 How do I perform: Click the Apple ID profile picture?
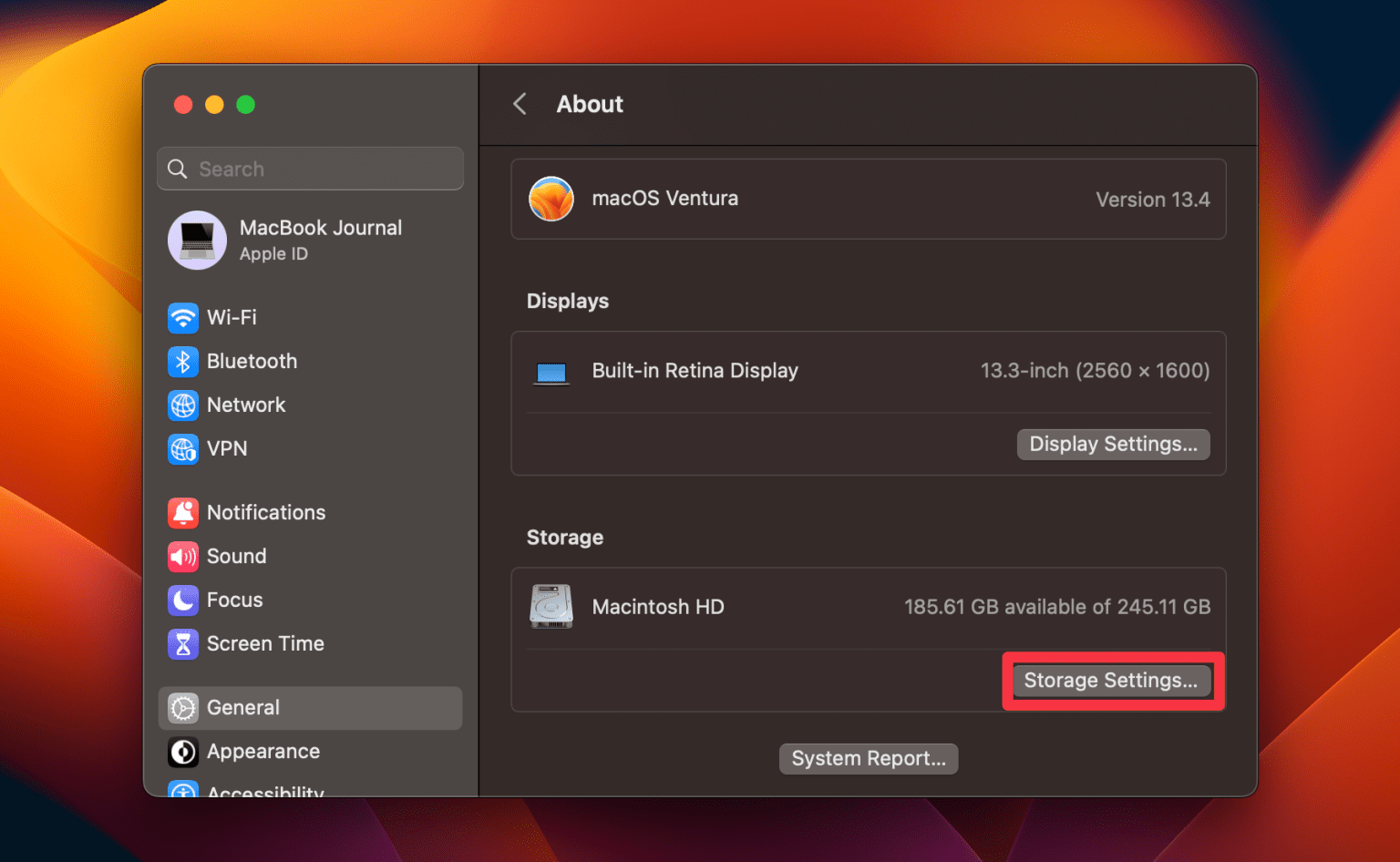[x=197, y=240]
